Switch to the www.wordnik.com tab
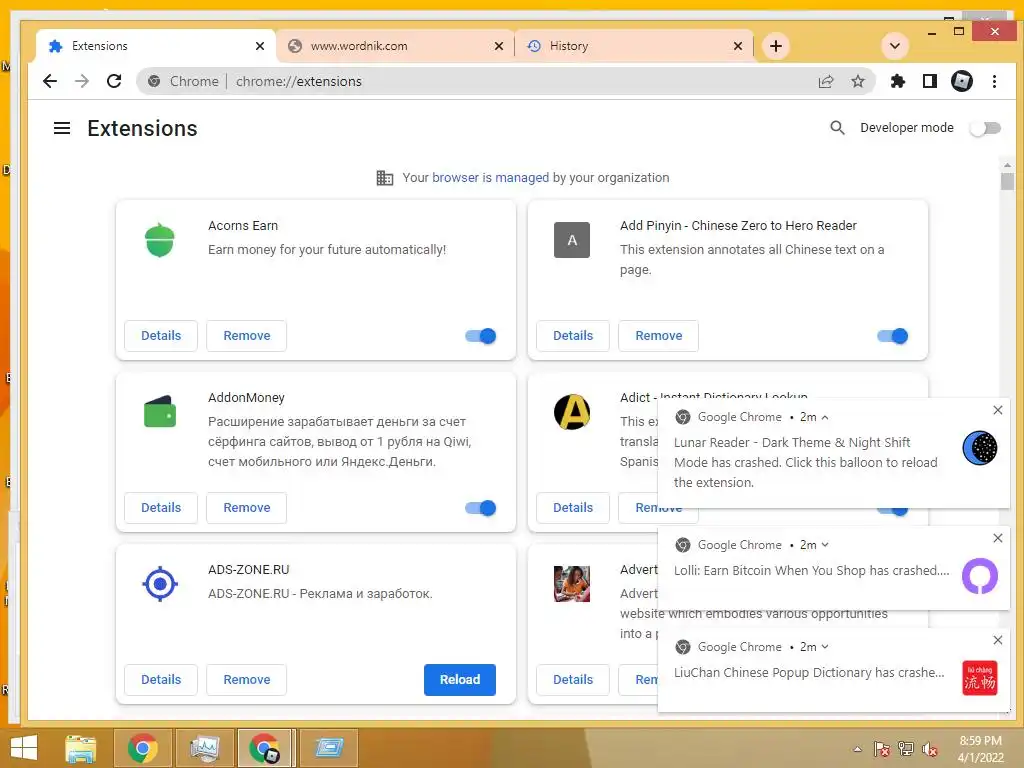This screenshot has height=768, width=1024. tap(396, 46)
